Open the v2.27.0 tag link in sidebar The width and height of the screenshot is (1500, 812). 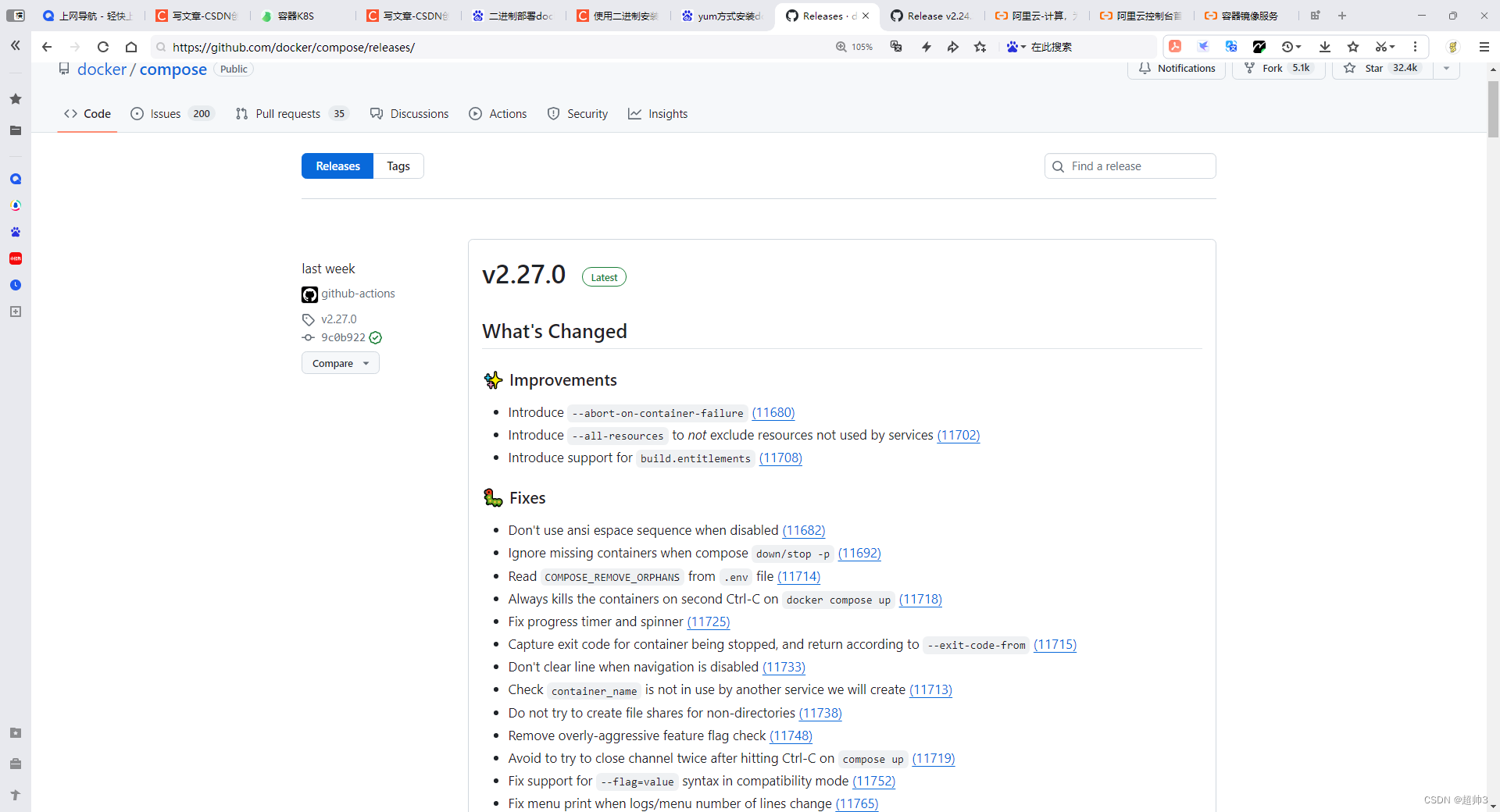coord(338,319)
